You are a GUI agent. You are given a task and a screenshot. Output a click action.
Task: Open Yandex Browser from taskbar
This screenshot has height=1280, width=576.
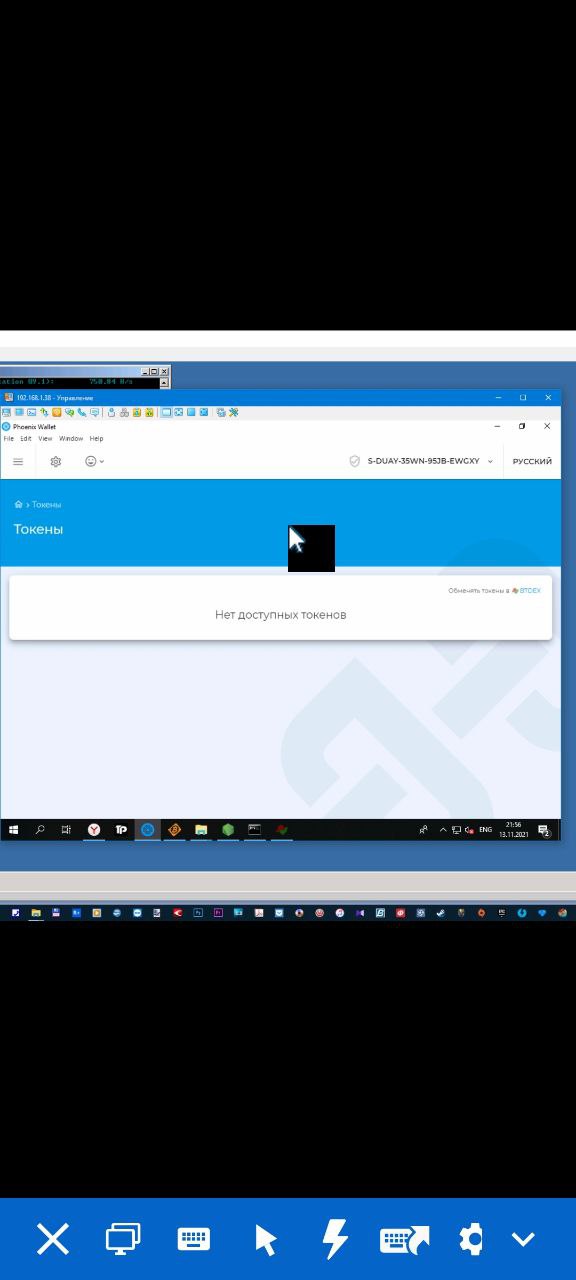[93, 830]
